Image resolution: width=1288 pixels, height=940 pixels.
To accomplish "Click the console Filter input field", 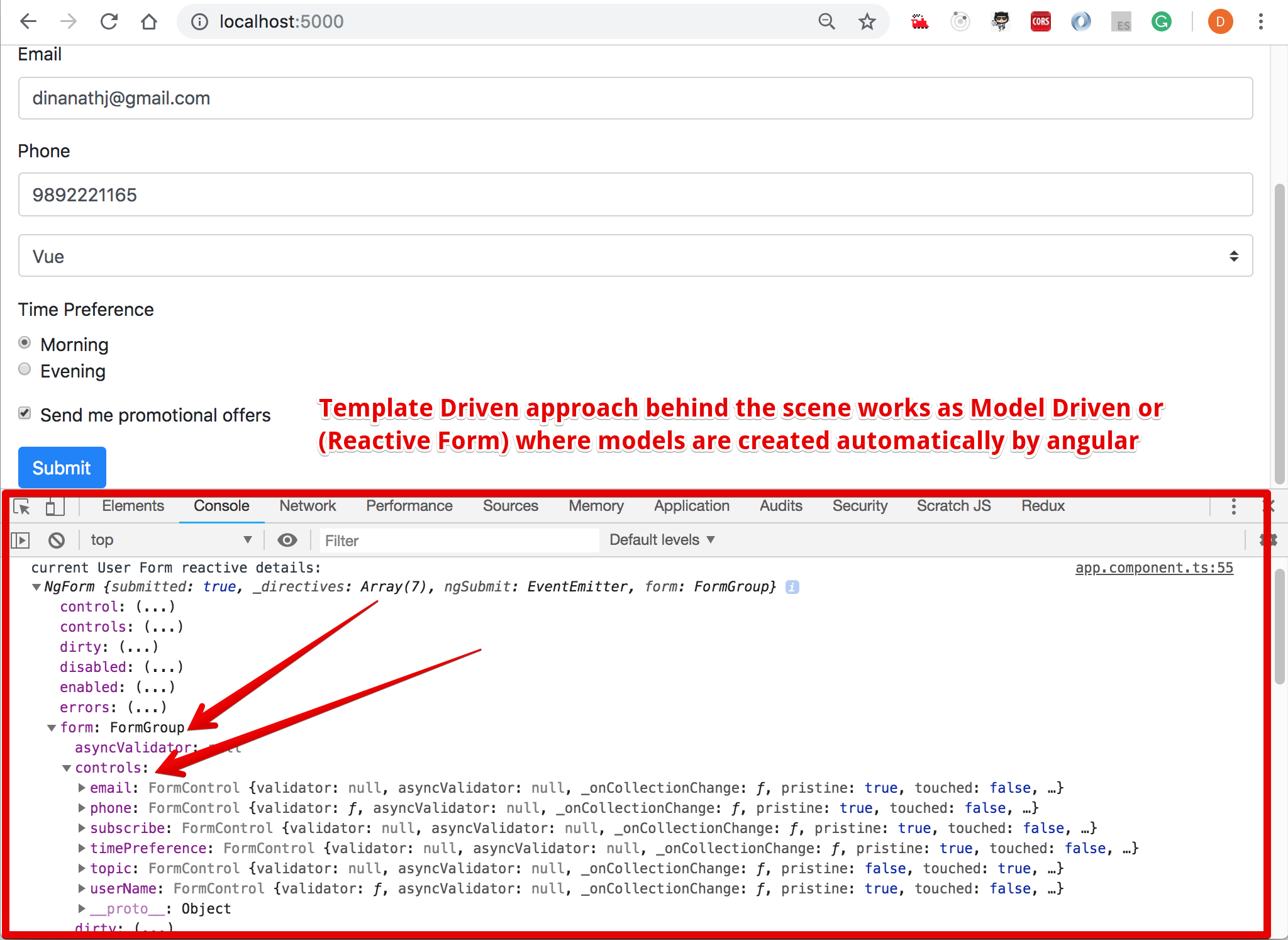I will pos(459,540).
